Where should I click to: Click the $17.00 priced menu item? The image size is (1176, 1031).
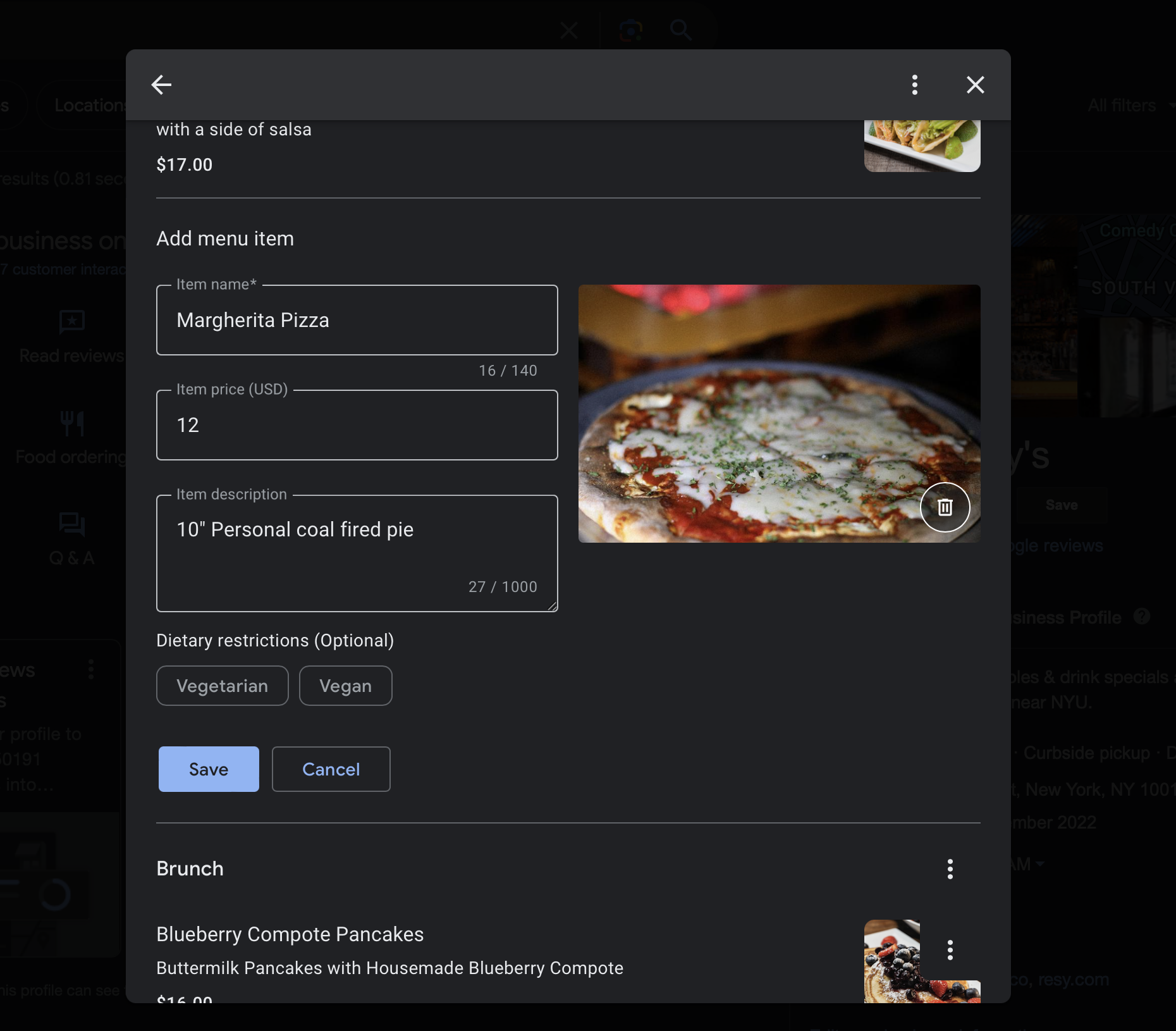184,165
